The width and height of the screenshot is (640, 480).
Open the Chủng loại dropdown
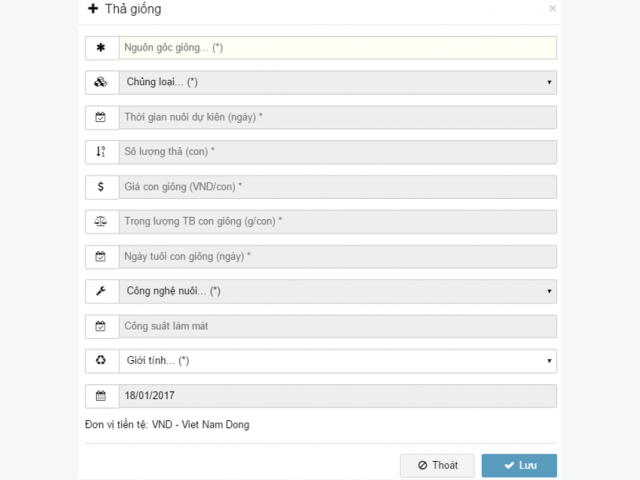point(338,82)
